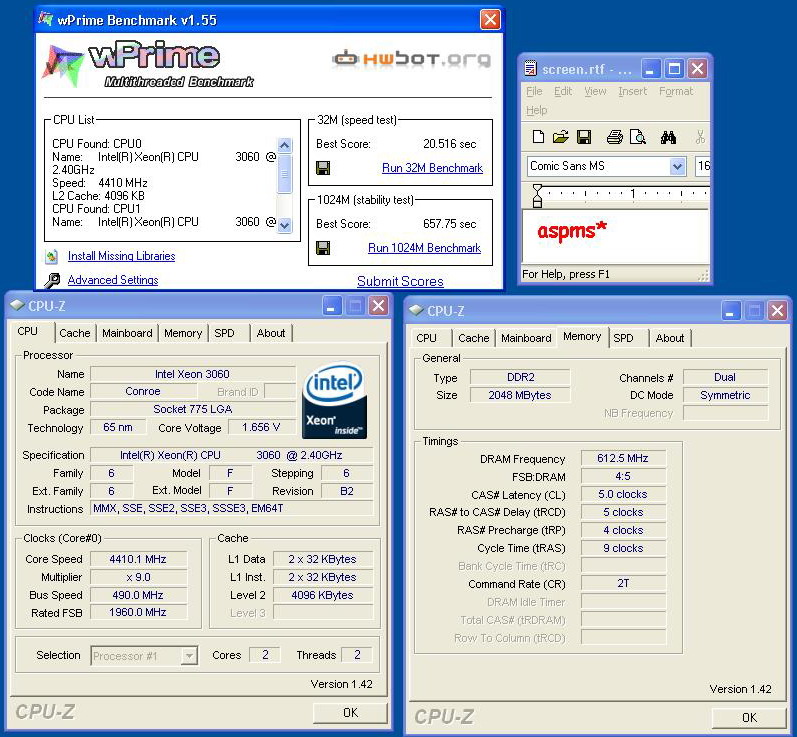Click the WordPad resize grip corner

pyautogui.click(x=703, y=275)
